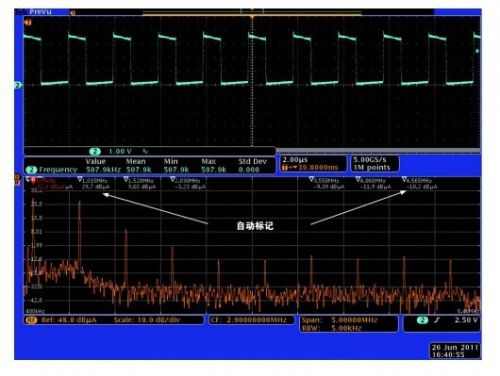Click the channel 2 badge in the trigger readout
The image size is (500, 376).
click(422, 320)
